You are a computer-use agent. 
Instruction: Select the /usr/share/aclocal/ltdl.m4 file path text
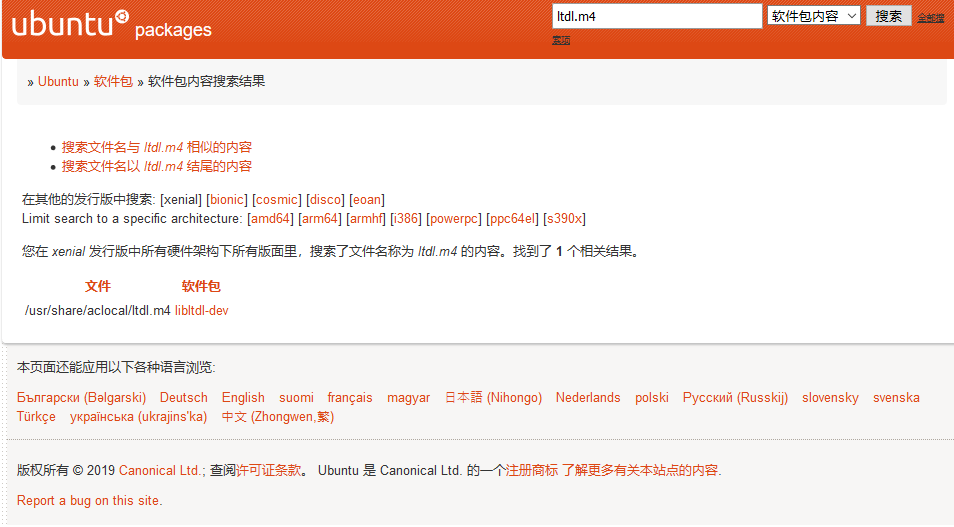(x=97, y=310)
